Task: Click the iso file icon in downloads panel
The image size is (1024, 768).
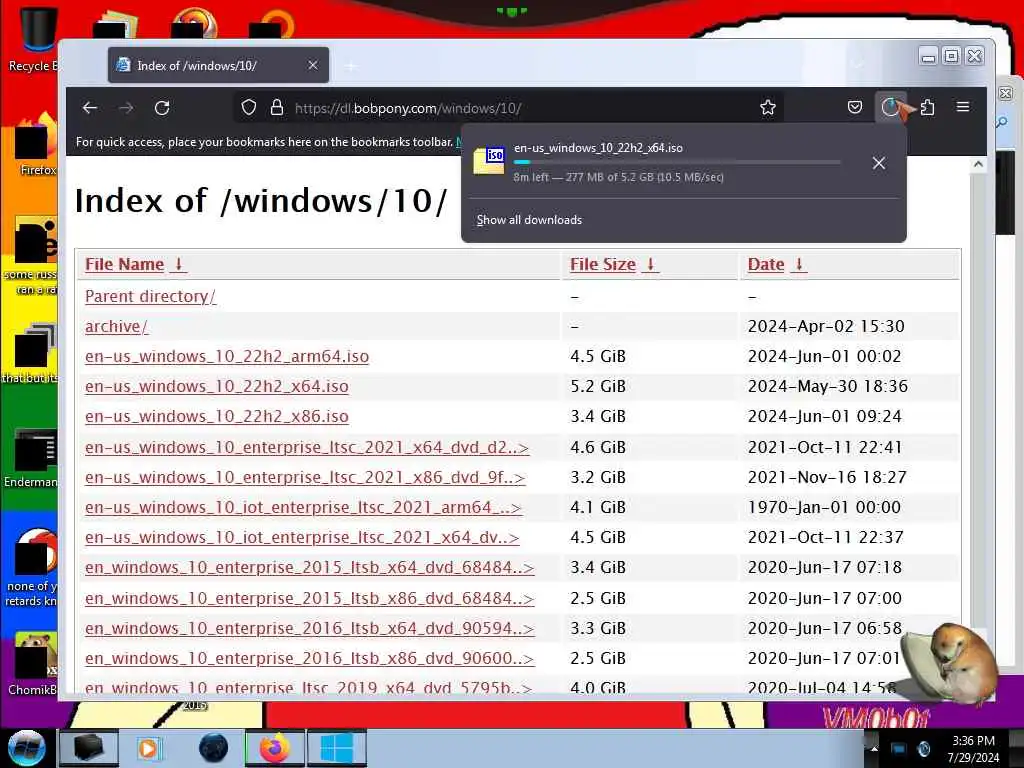Action: coord(489,161)
